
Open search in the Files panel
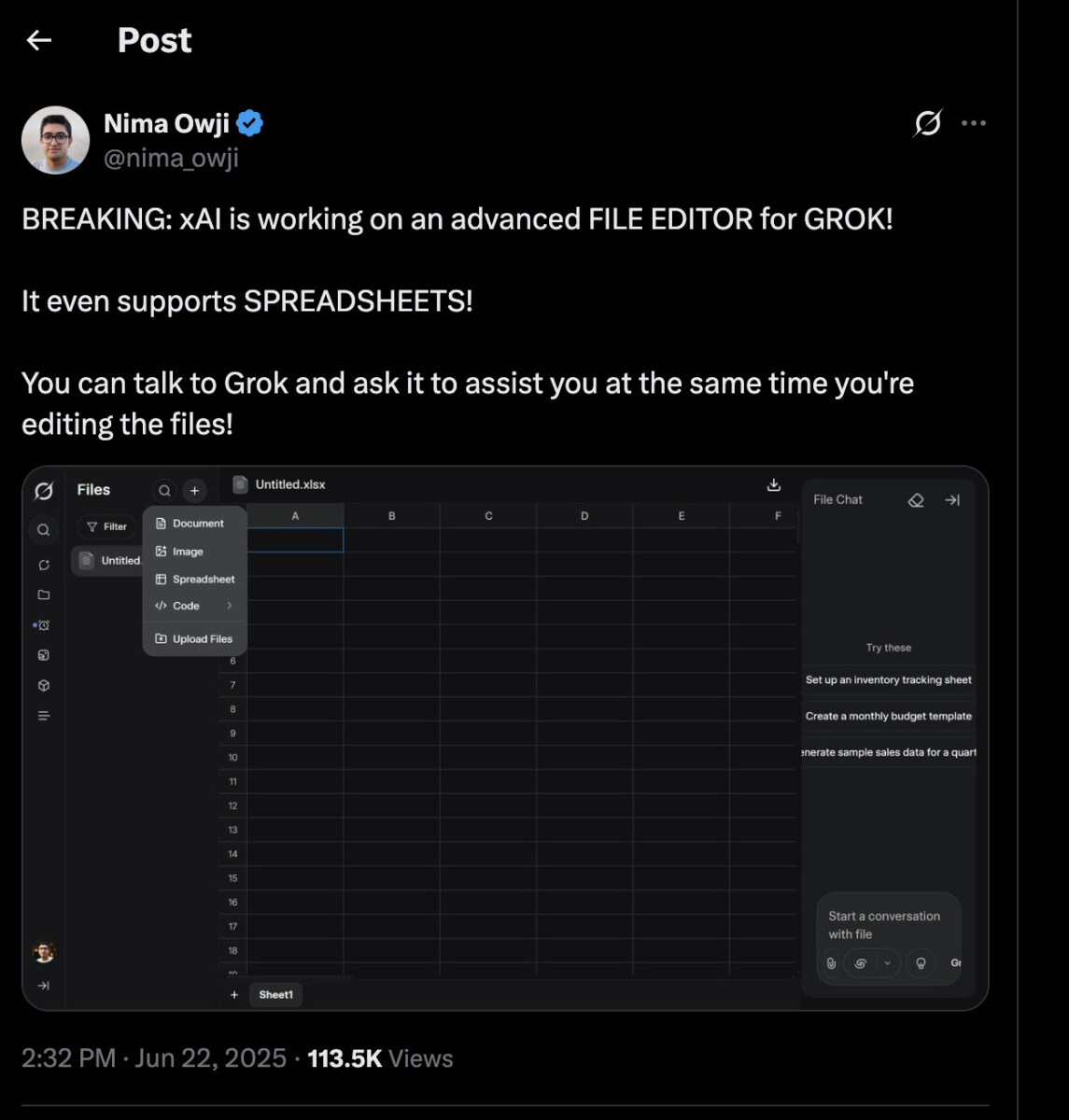(x=164, y=490)
